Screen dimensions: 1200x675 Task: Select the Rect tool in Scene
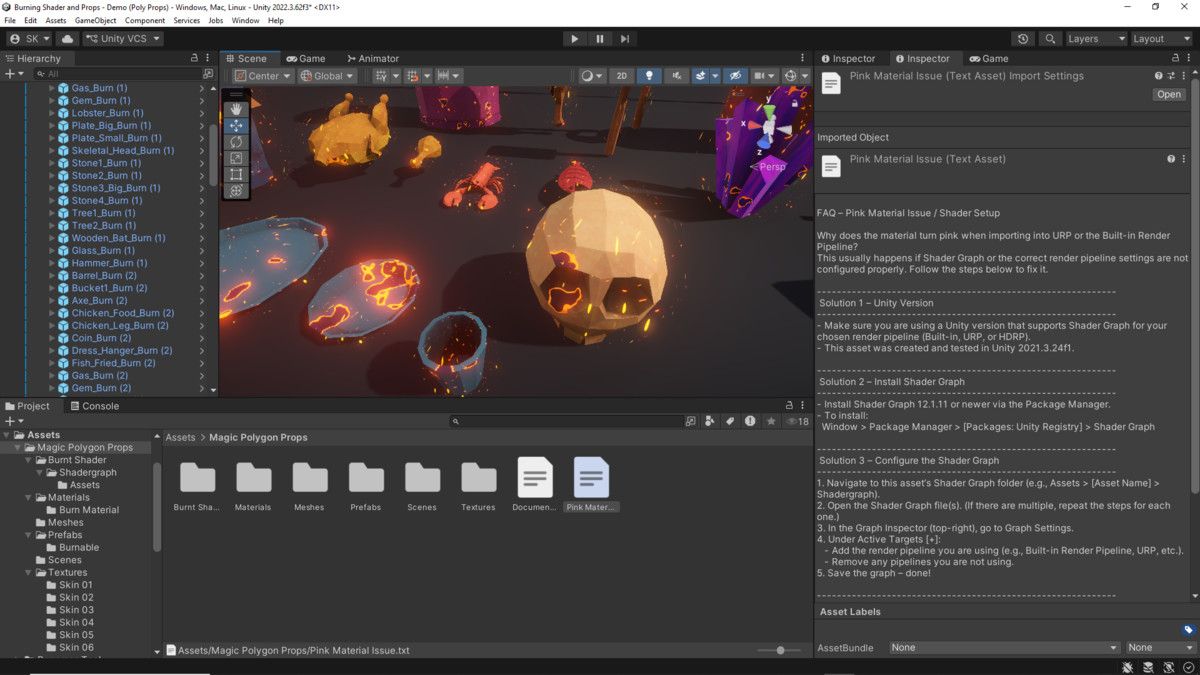(236, 174)
